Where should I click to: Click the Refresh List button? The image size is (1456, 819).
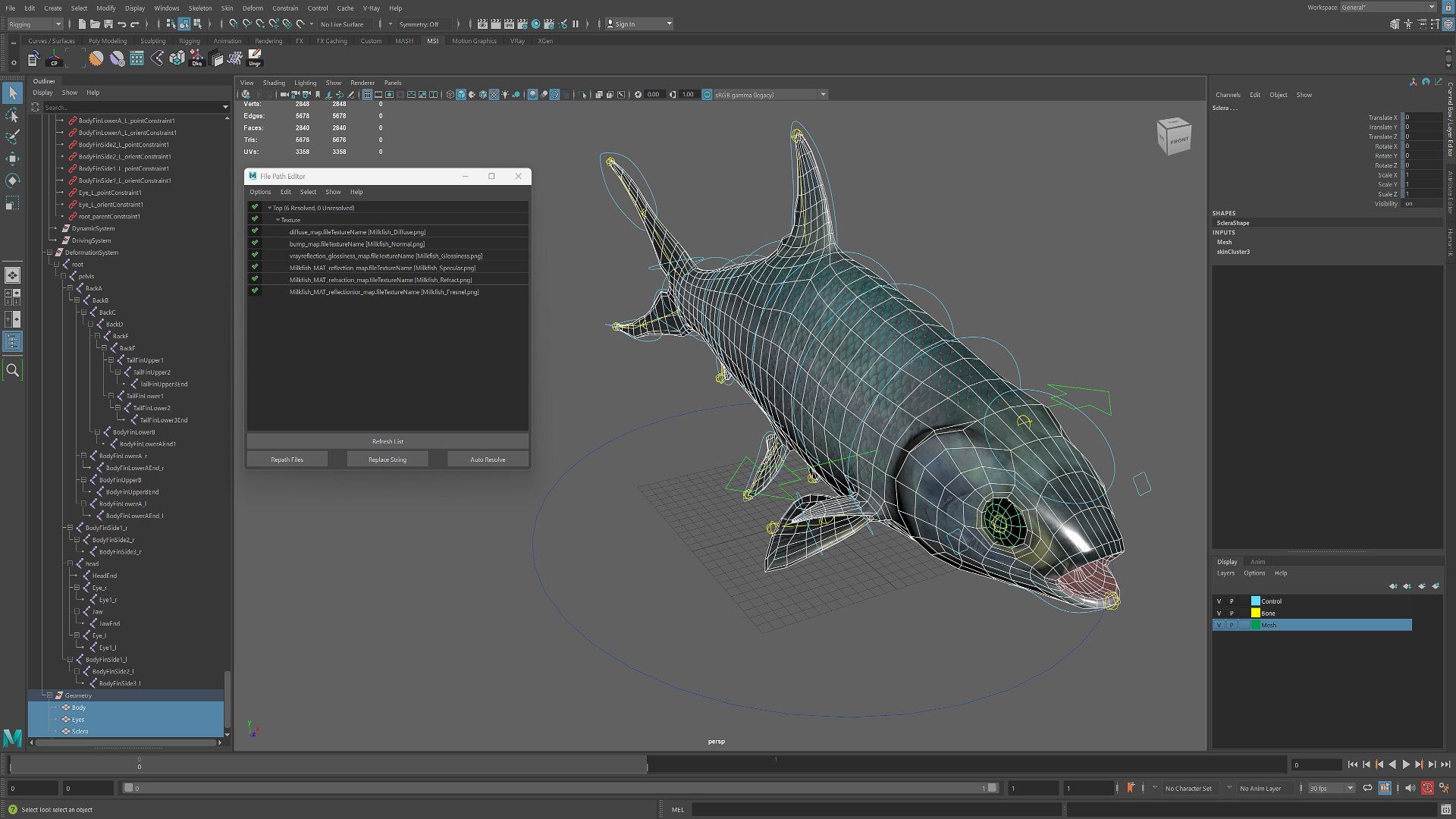point(388,441)
